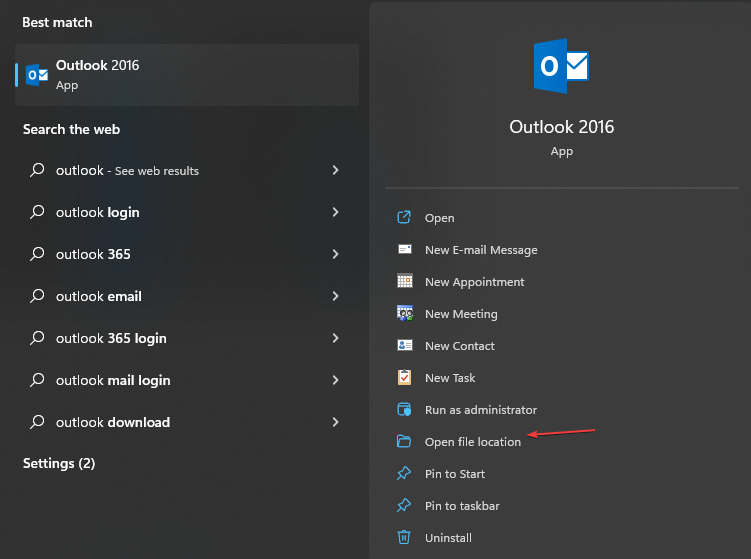Choose New Appointment action
This screenshot has height=559, width=751.
474,282
